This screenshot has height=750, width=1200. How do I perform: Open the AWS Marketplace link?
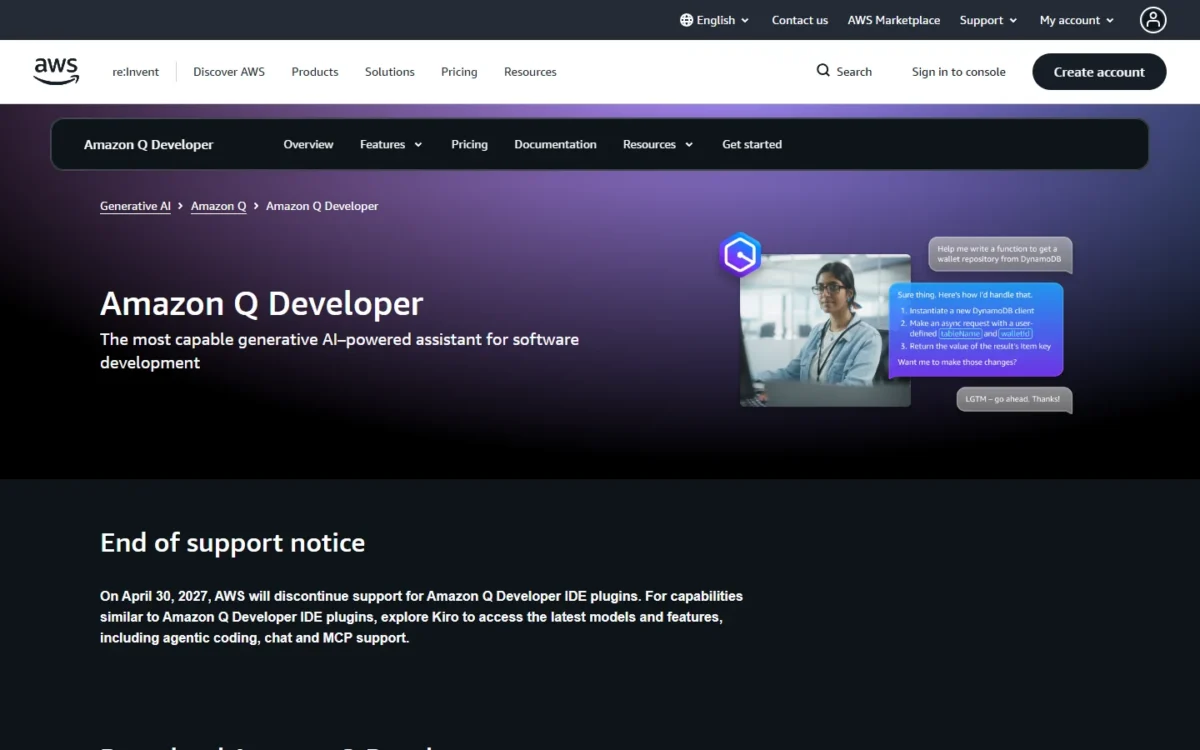tap(894, 20)
